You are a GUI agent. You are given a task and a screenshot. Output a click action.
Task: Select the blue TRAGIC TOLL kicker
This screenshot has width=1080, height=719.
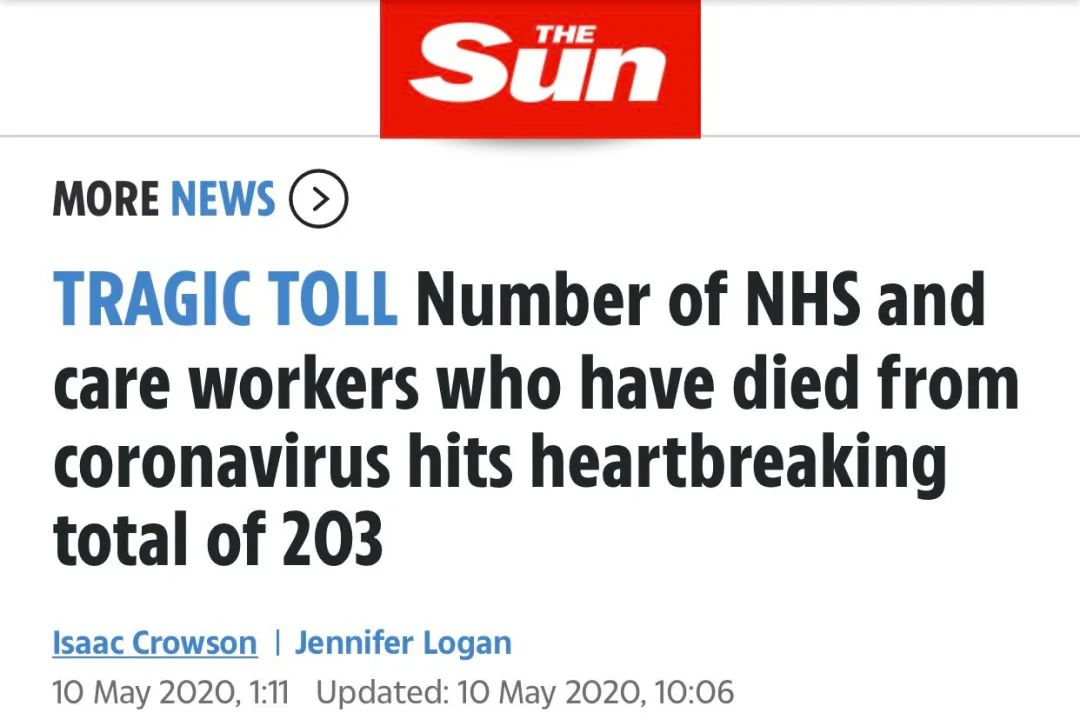(x=225, y=299)
